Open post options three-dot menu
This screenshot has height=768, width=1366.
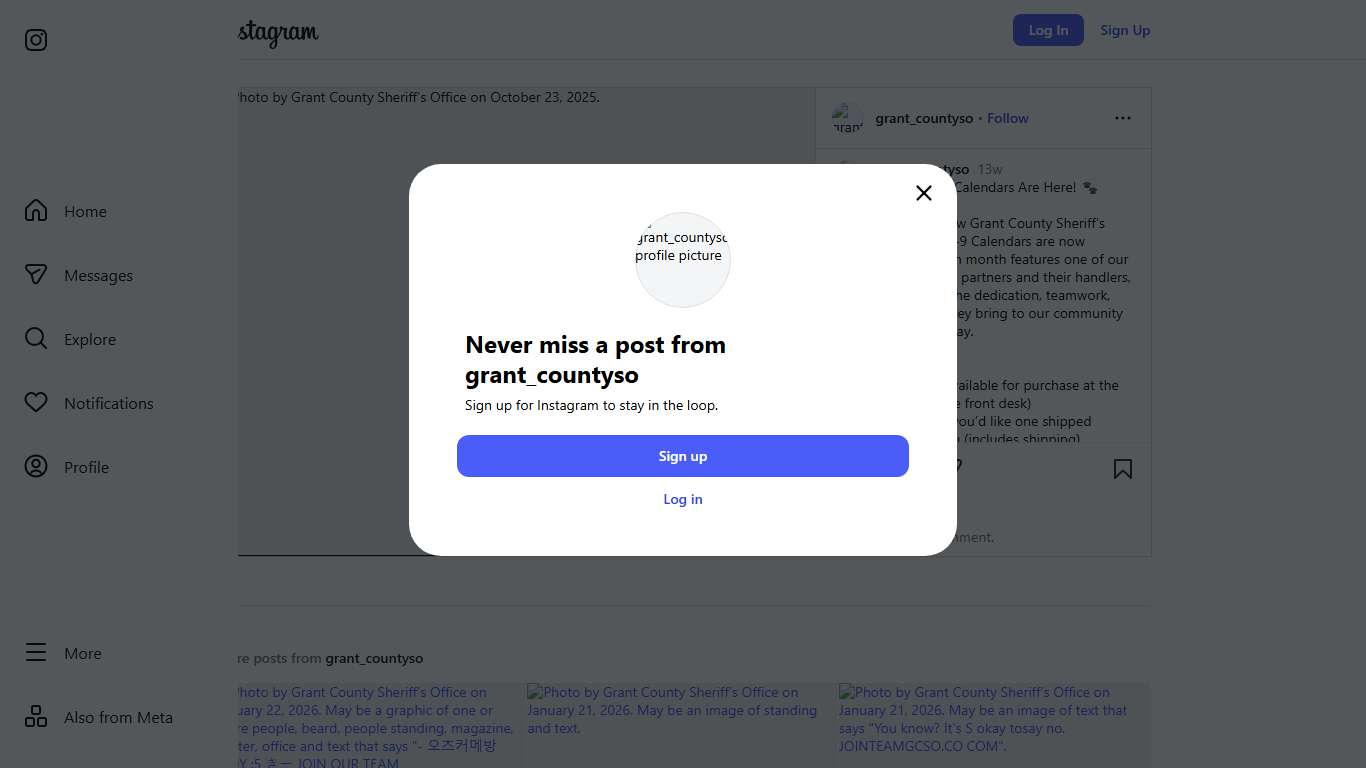click(x=1123, y=118)
